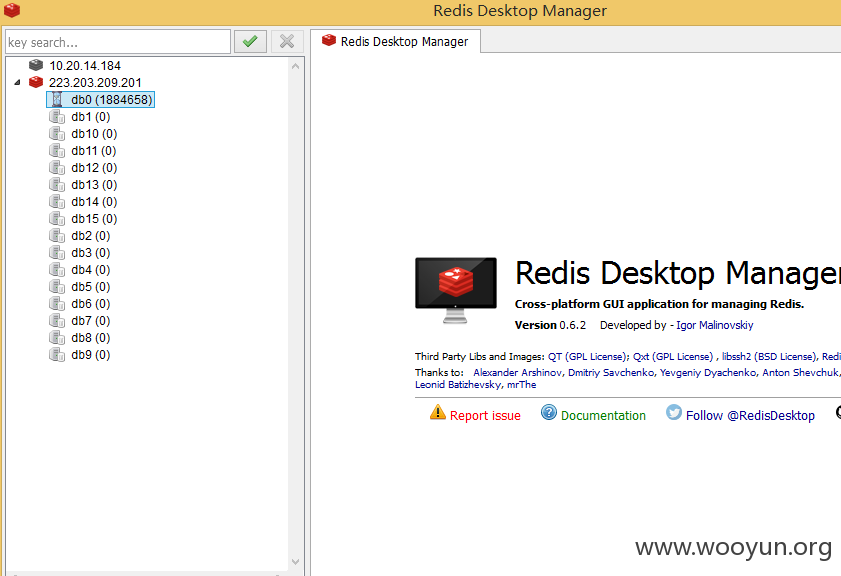
Task: Open the Follow @RedisDesktop link
Action: (750, 416)
